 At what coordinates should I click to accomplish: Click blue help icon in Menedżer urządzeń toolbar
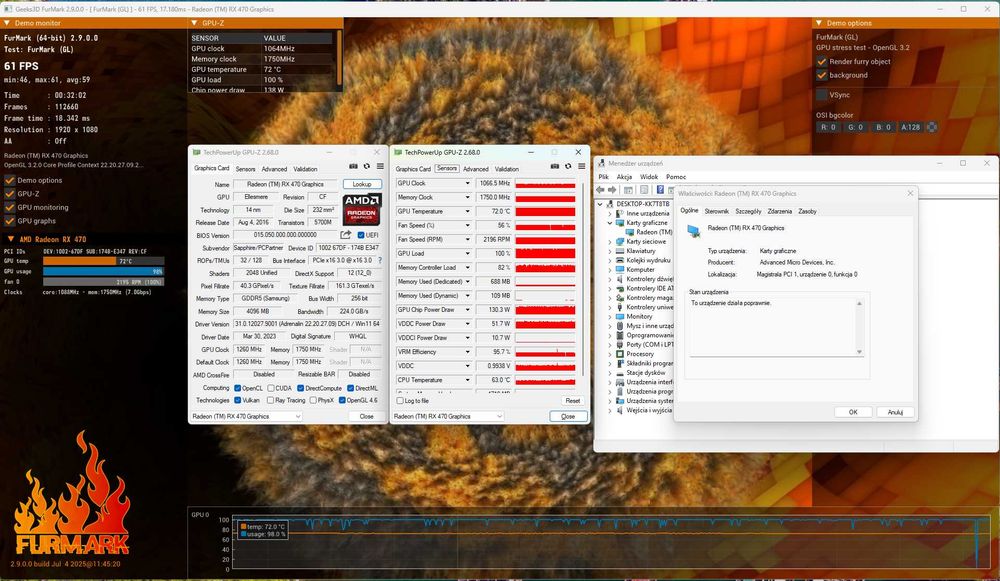(660, 190)
